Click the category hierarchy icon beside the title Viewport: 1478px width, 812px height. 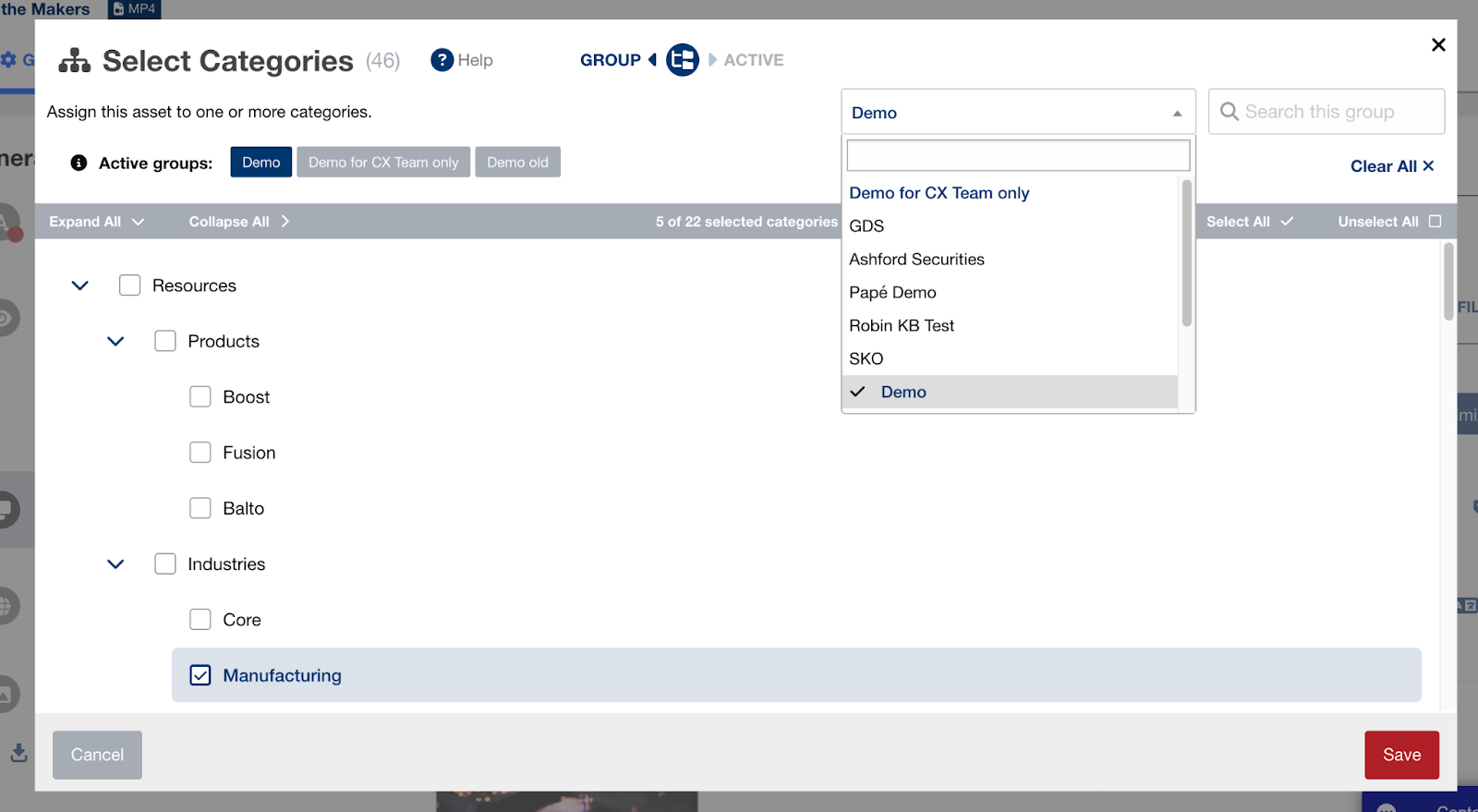point(75,61)
